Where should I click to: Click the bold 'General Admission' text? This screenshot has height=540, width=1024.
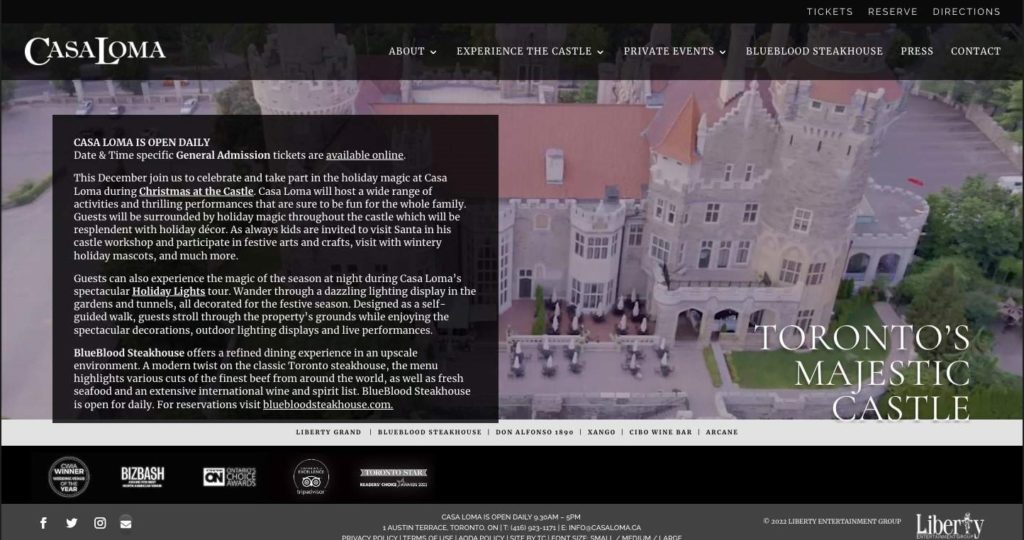[x=223, y=155]
